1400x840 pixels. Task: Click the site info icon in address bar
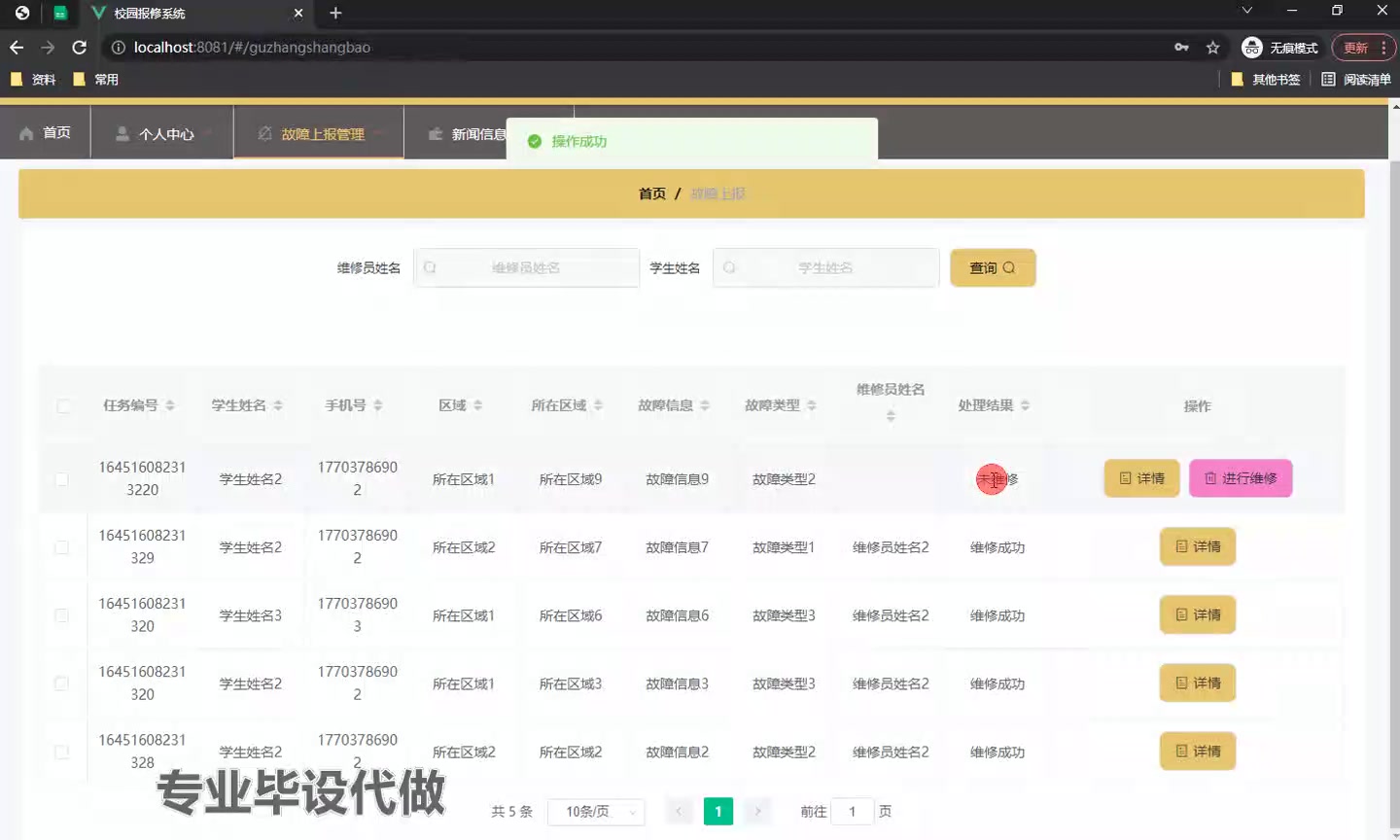(118, 48)
